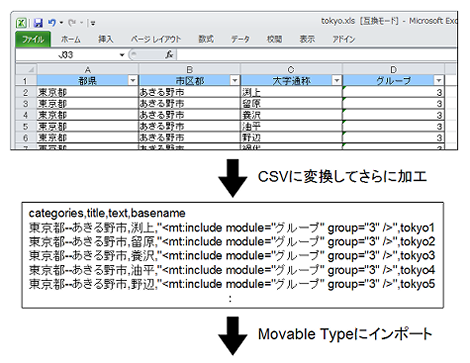The image size is (470, 363).
Task: Open the アドイン ribbon tab
Action: coord(344,39)
